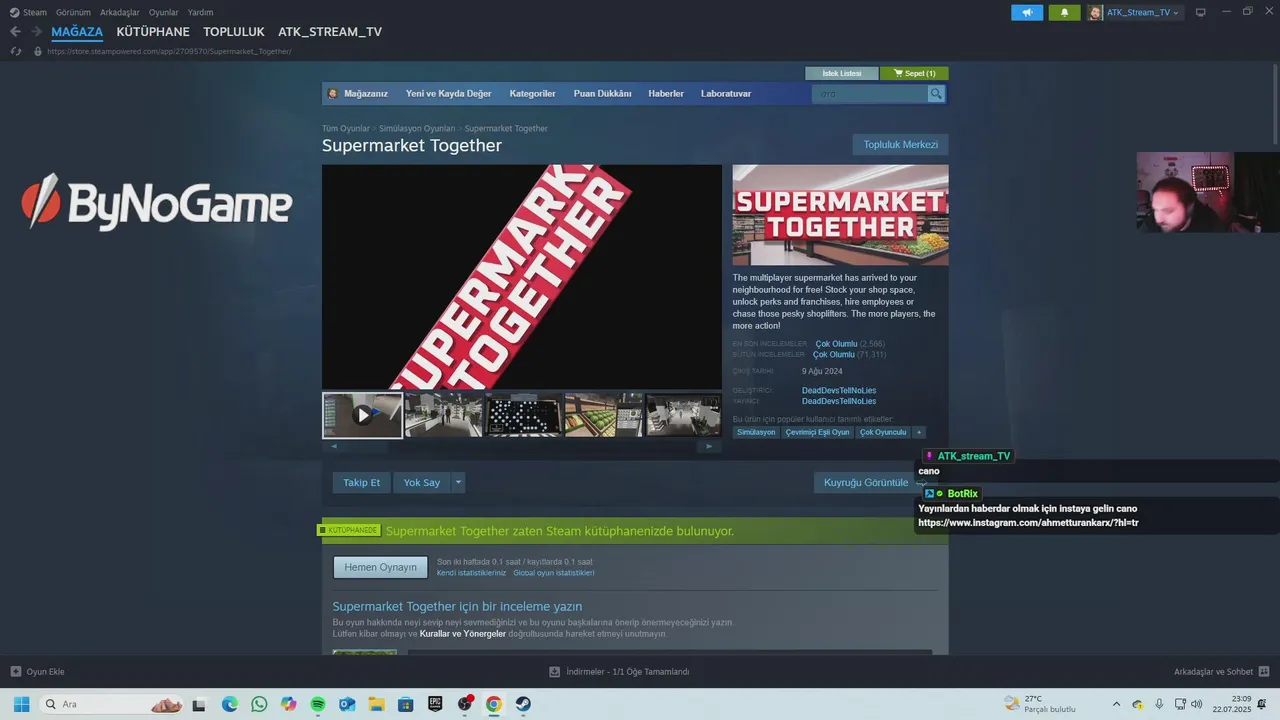Open Microsoft Store from the taskbar

point(406,704)
